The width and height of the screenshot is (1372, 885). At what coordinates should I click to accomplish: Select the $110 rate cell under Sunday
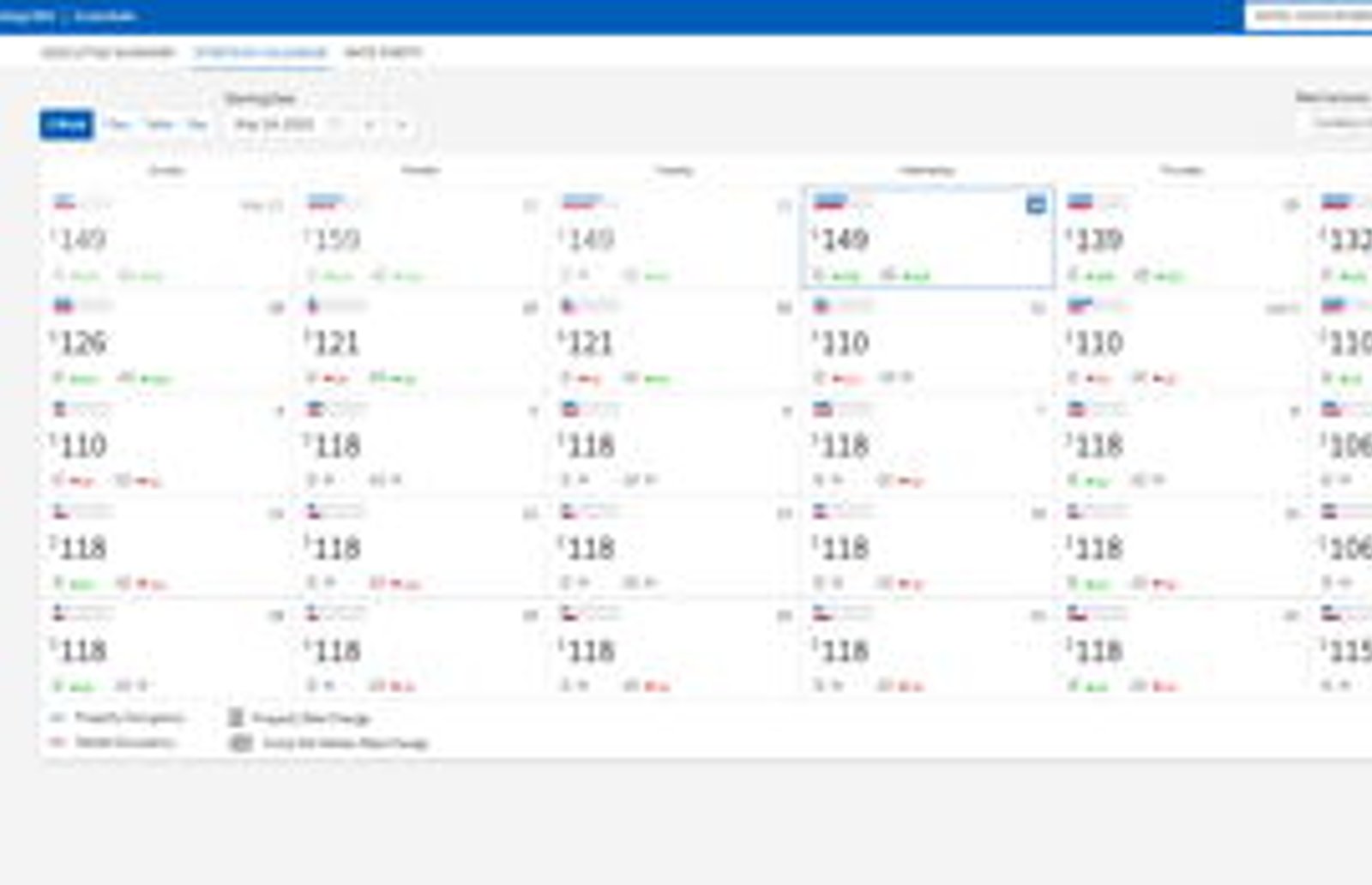point(167,444)
